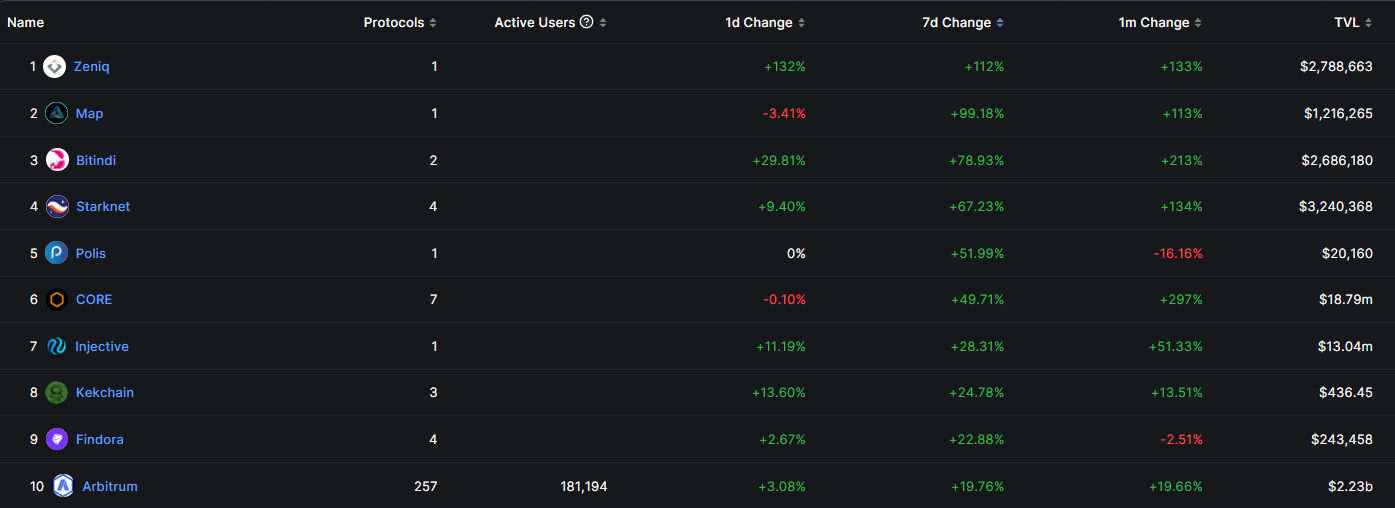Click the 1m Change header label
Viewport: 1395px width, 508px height.
(1154, 22)
